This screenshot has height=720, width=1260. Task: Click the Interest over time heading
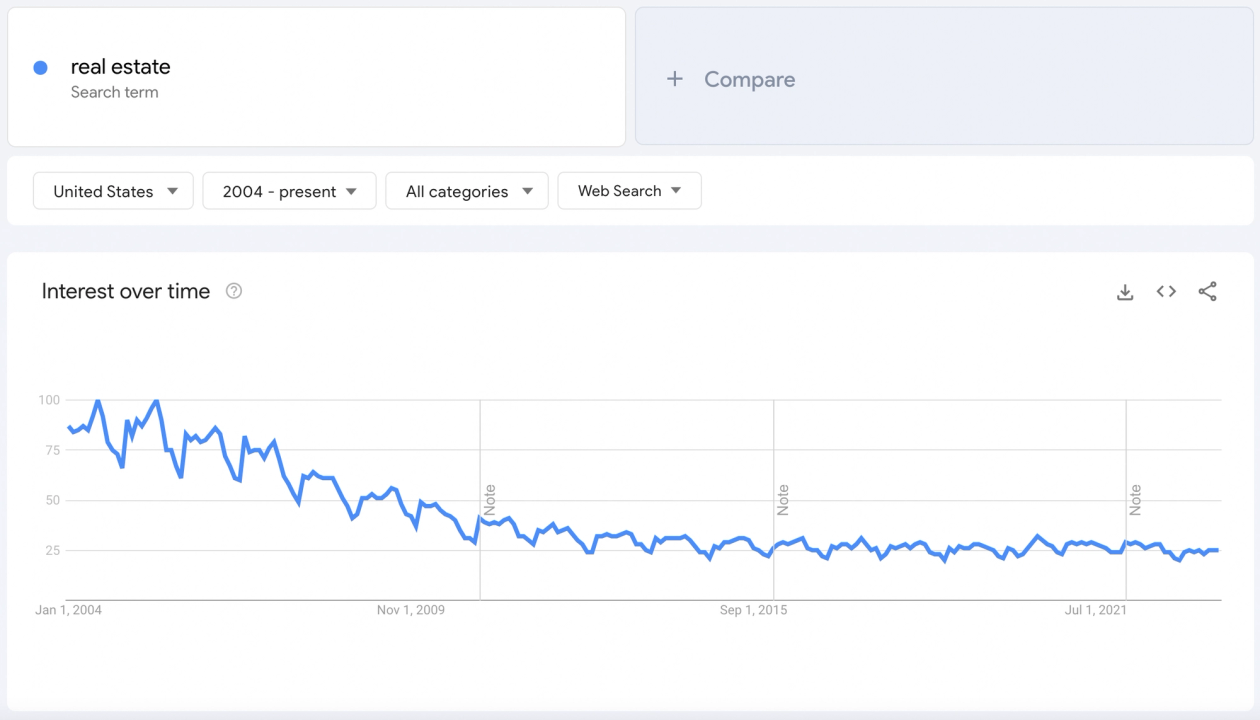point(126,291)
